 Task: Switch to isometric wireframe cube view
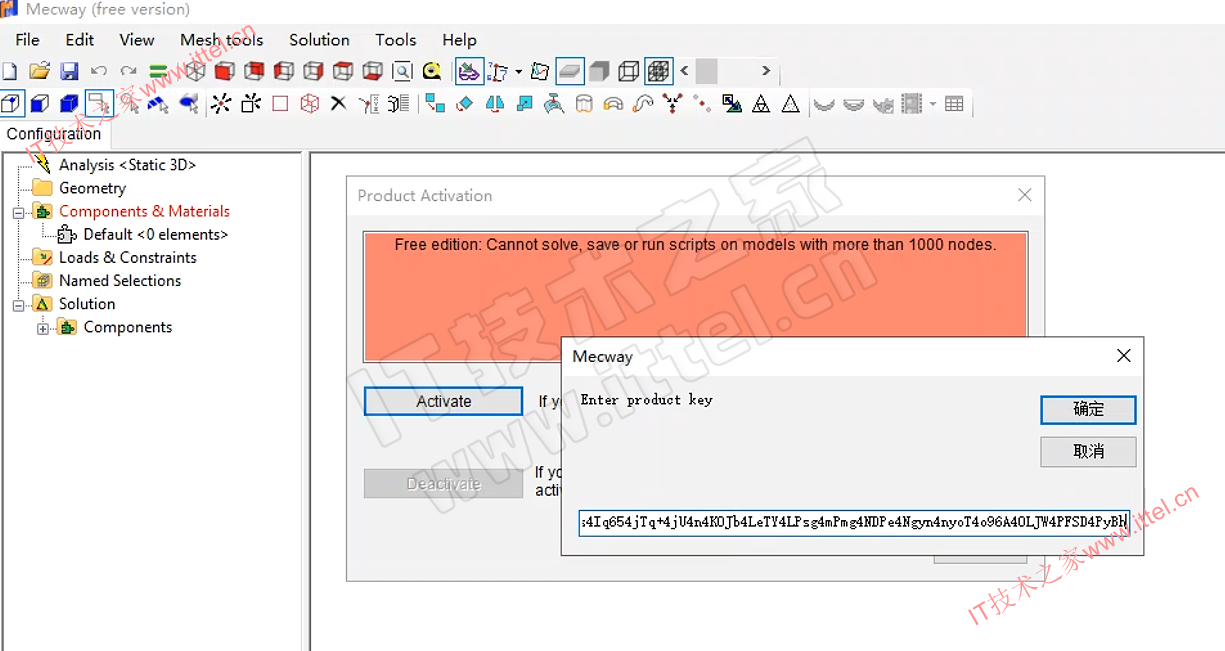195,71
